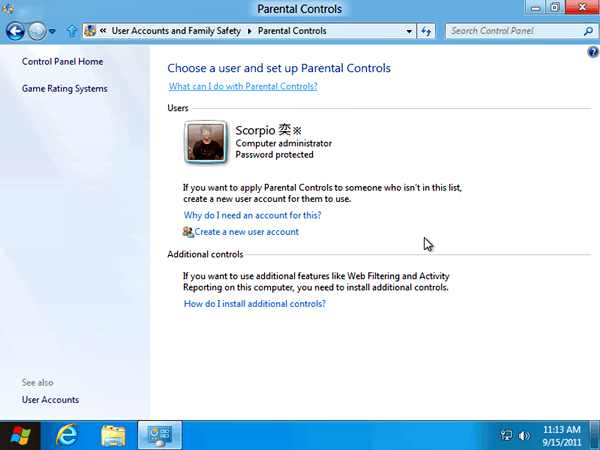Open the recent pages dropdown arrow

[52, 31]
